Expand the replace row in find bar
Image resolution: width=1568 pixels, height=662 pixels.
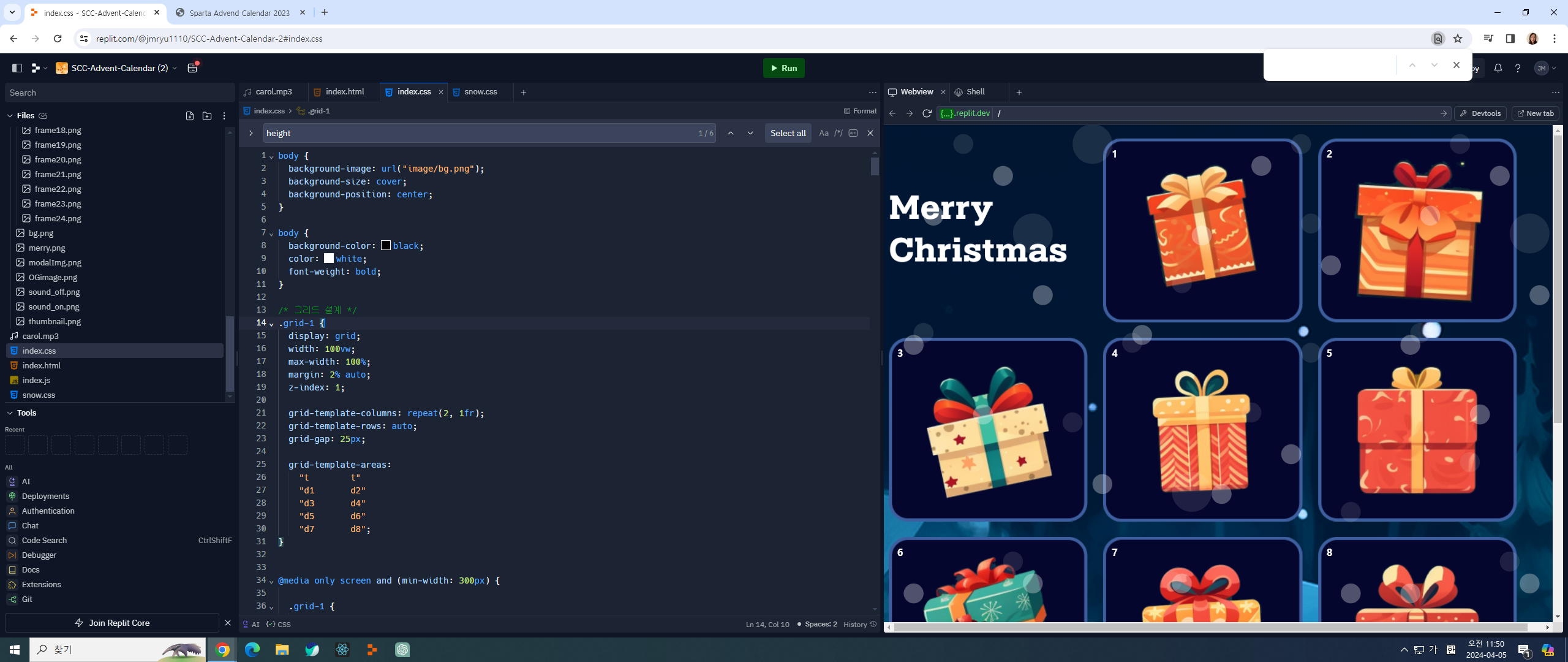click(x=251, y=133)
